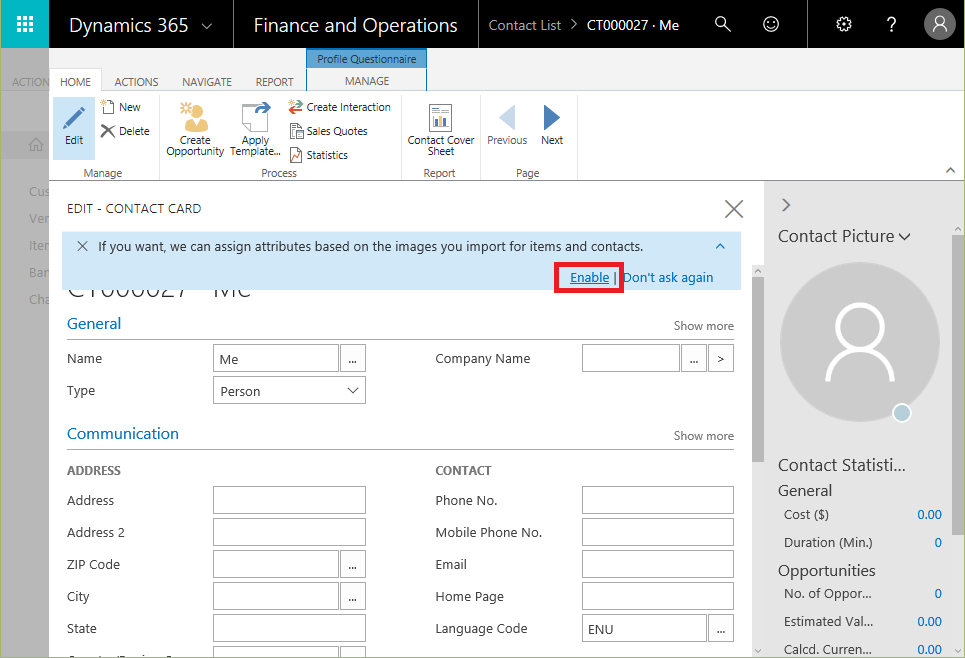This screenshot has width=965, height=658.
Task: Close the Edit Contact Card dialog
Action: pos(734,209)
